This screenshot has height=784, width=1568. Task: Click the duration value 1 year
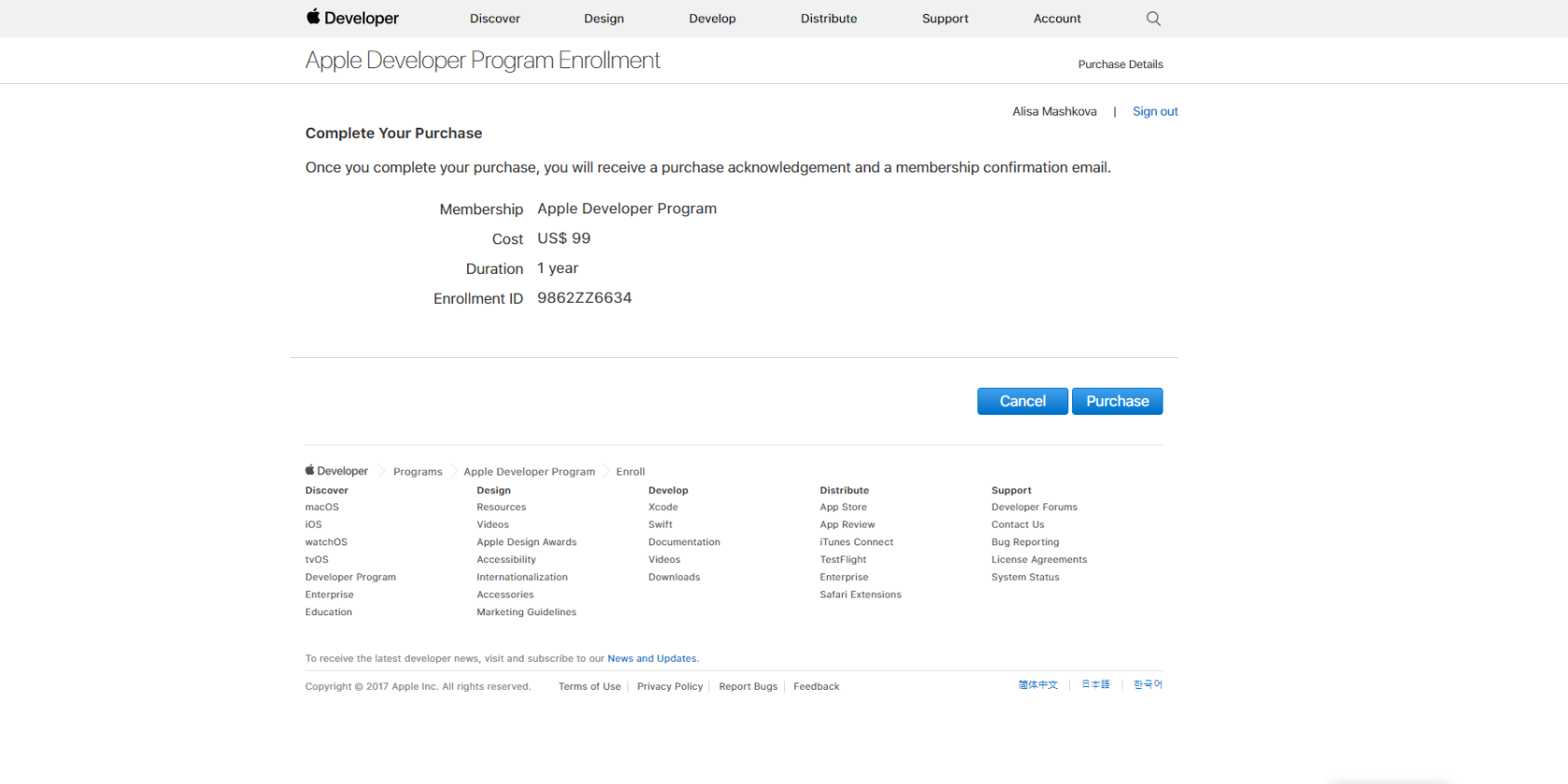(x=557, y=268)
